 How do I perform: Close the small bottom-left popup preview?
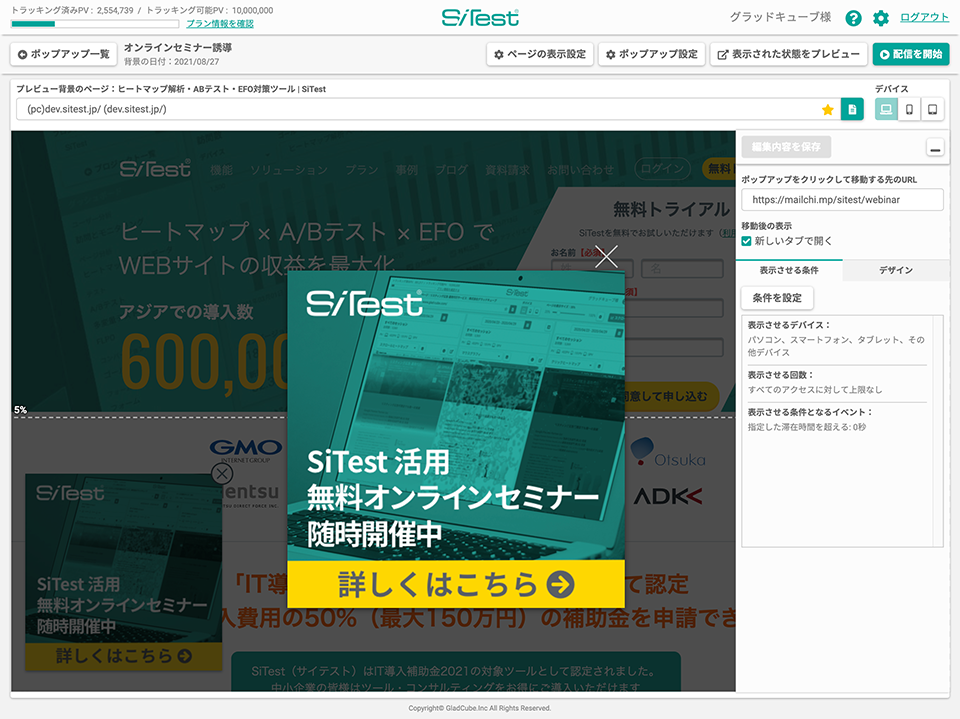[222, 473]
